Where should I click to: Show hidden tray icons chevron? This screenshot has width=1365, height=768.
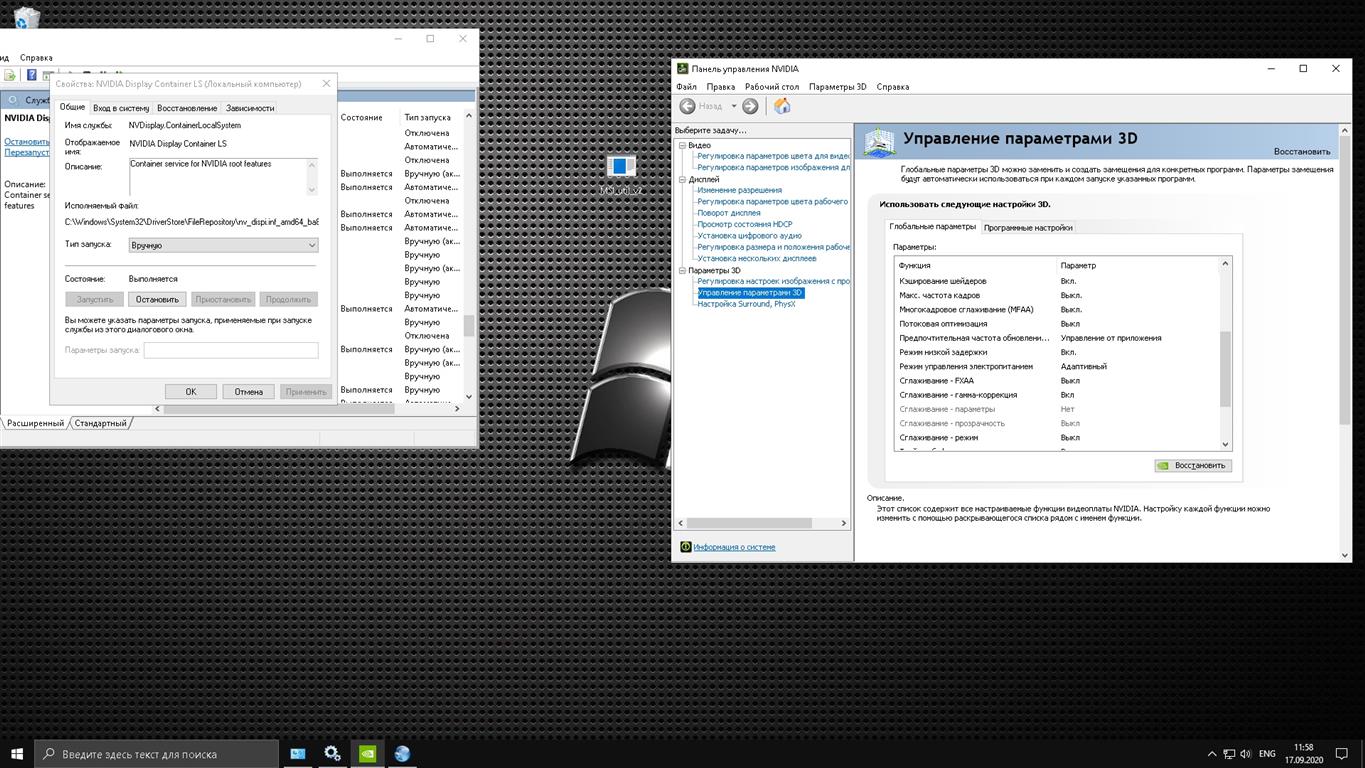tap(1212, 754)
